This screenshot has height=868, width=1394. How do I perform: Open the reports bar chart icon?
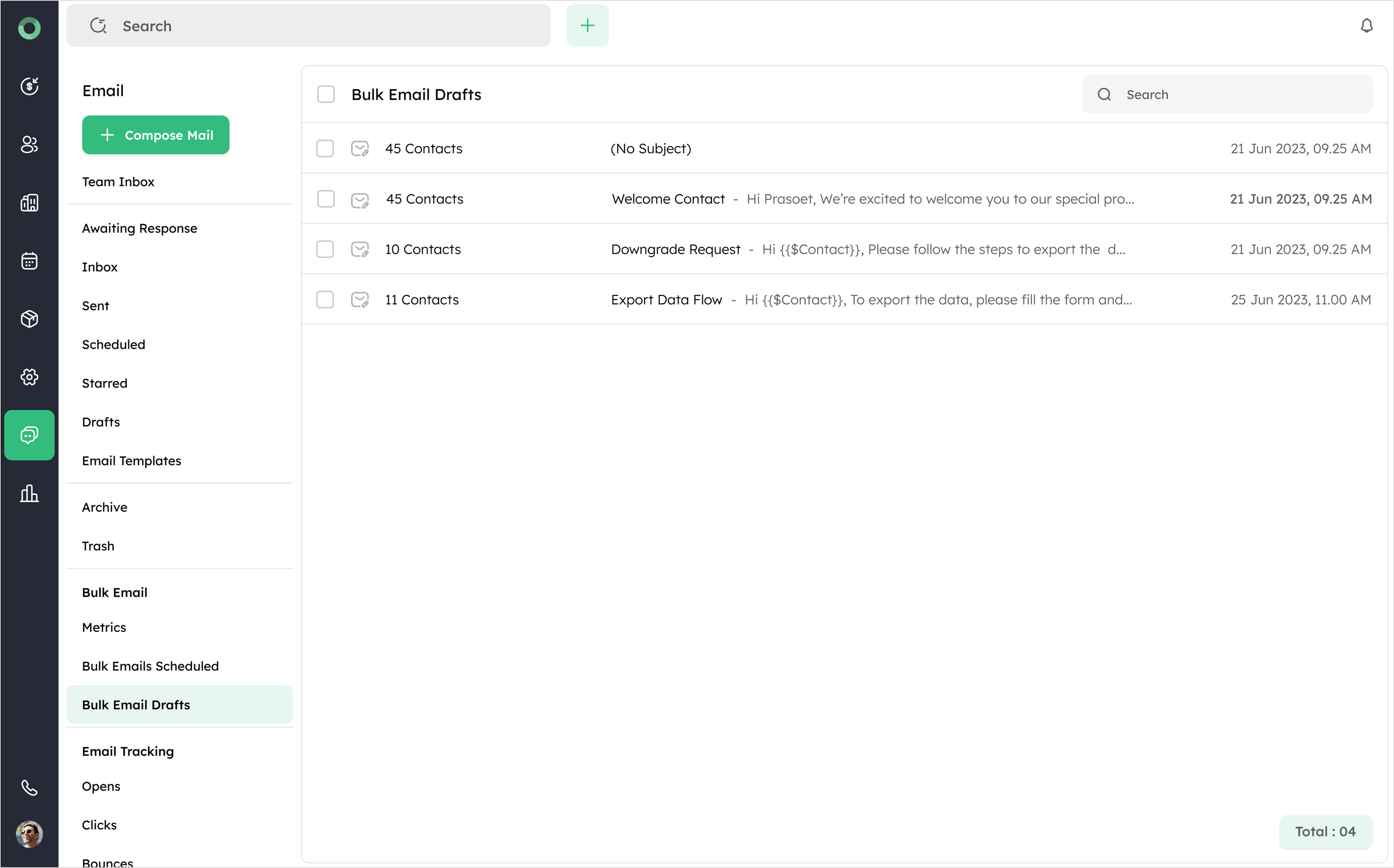(29, 494)
